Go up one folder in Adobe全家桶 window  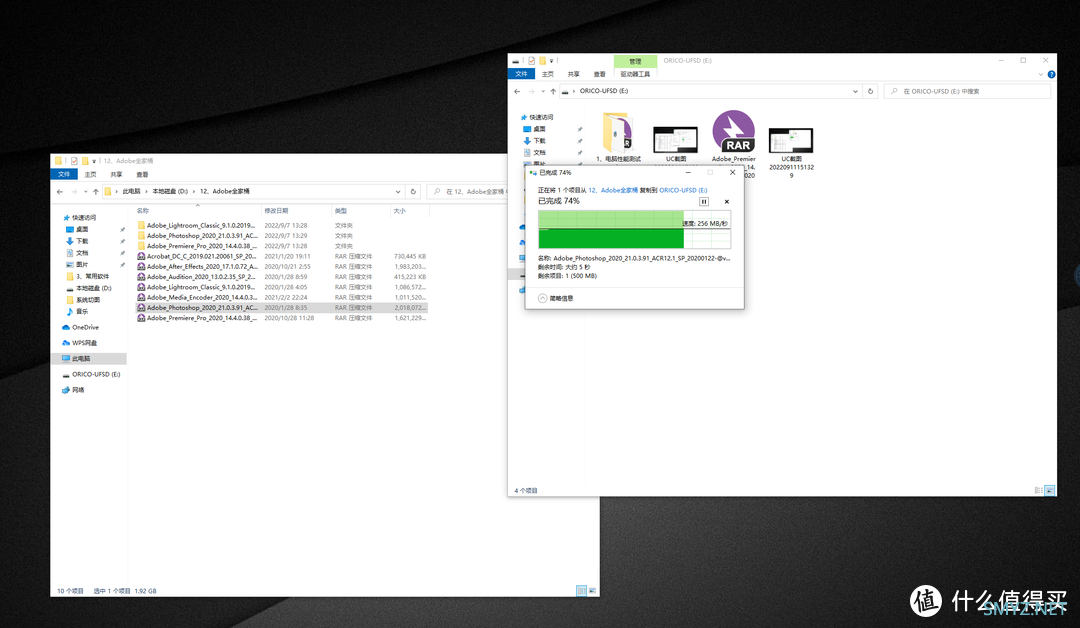pyautogui.click(x=96, y=191)
